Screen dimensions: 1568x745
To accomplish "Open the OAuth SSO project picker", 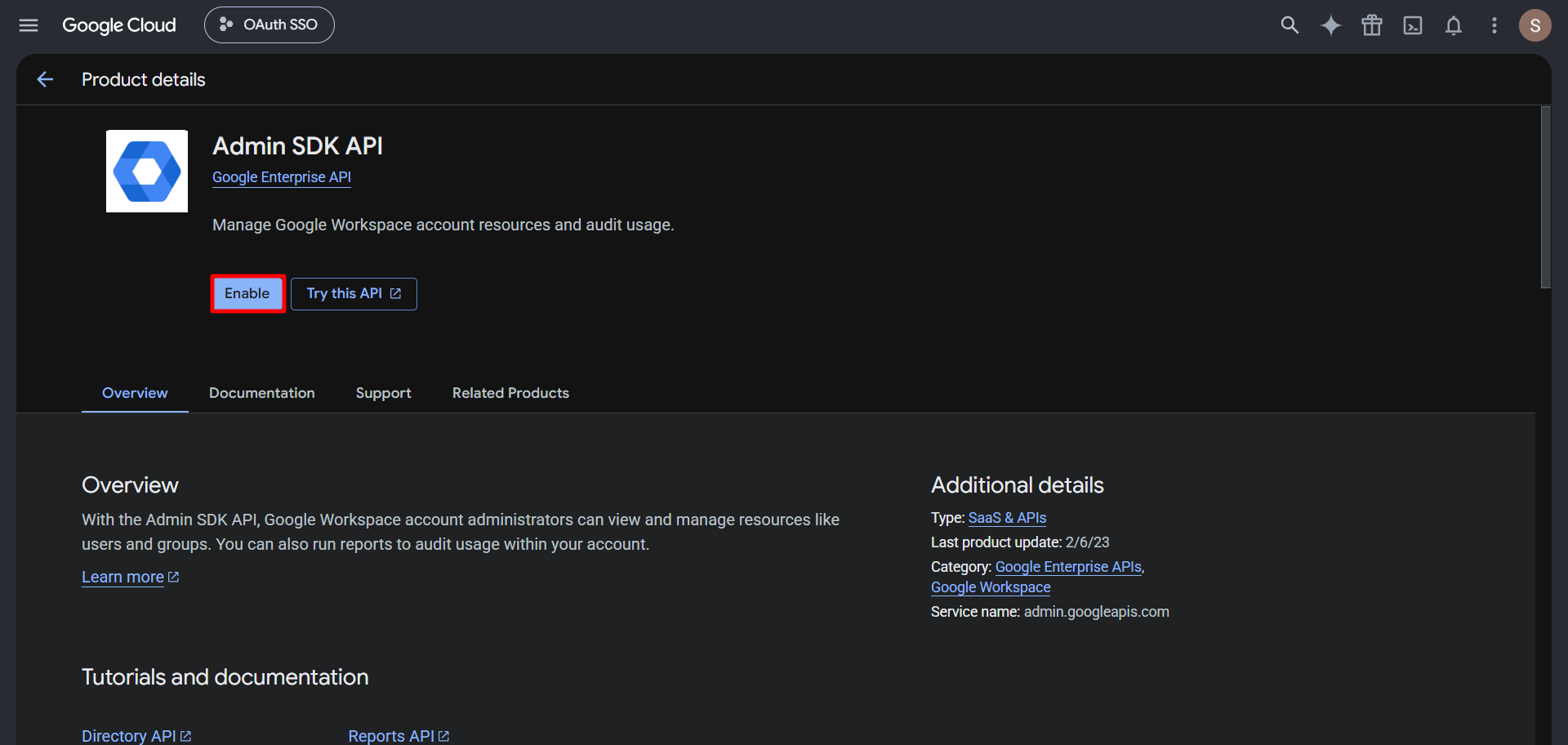I will tap(269, 25).
